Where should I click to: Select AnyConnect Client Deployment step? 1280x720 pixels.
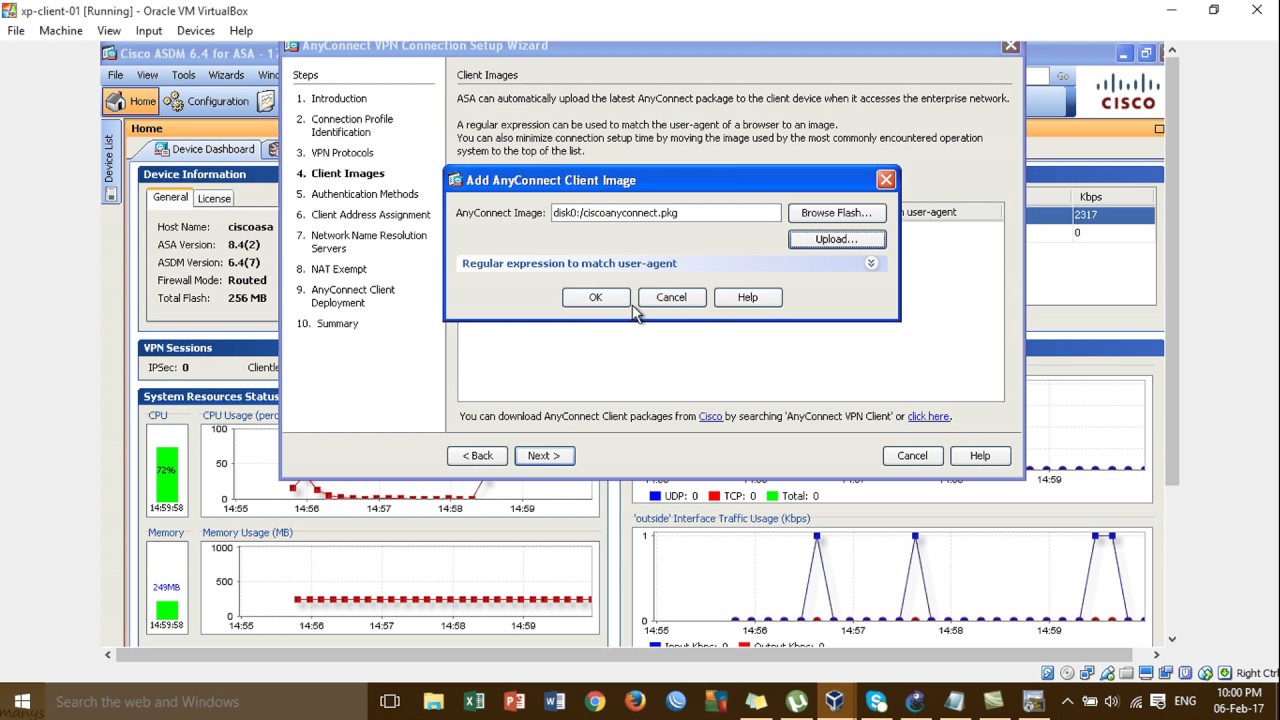coord(353,296)
